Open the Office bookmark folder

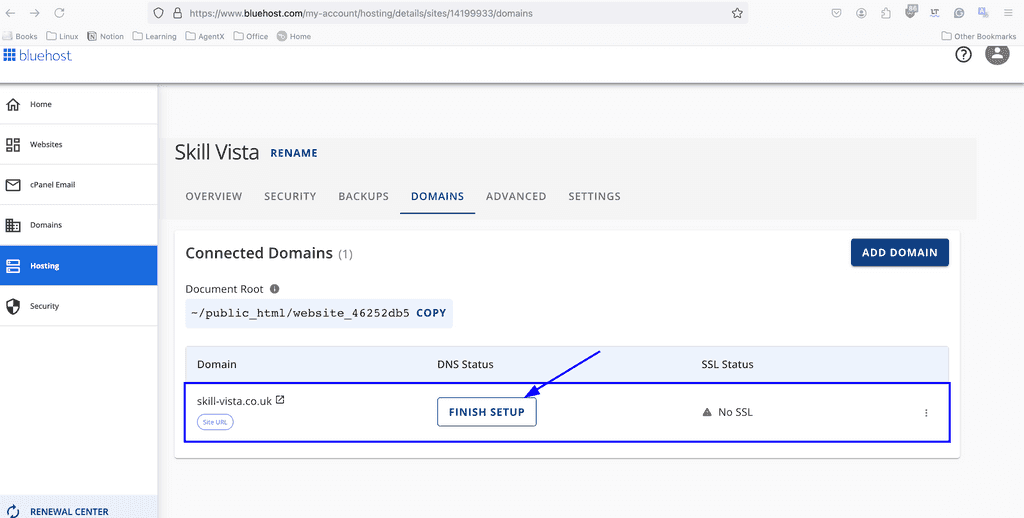point(251,37)
